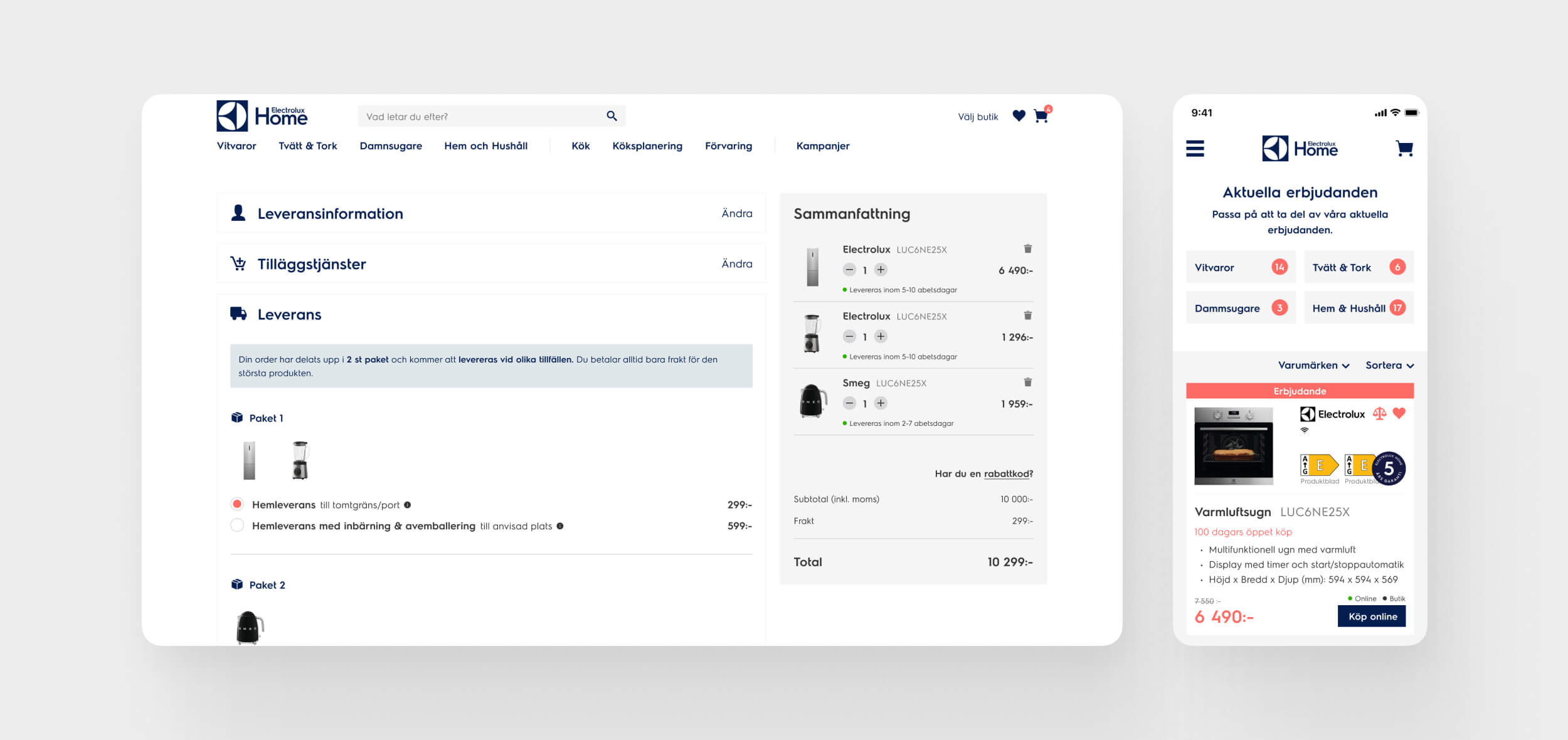Open the Hem och Hushåll menu
The height and width of the screenshot is (740, 1568).
pos(486,145)
